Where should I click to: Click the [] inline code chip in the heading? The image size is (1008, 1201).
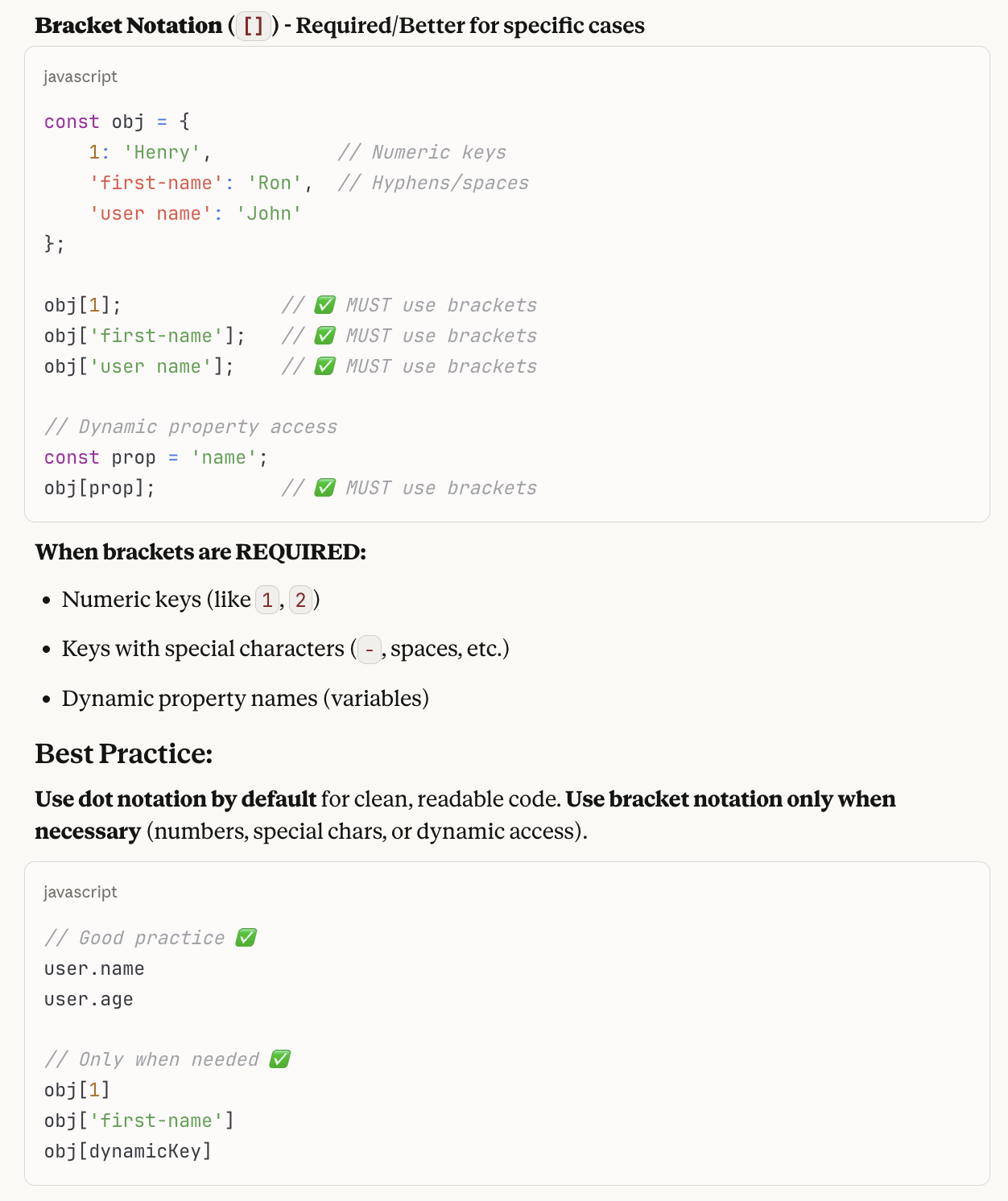254,26
